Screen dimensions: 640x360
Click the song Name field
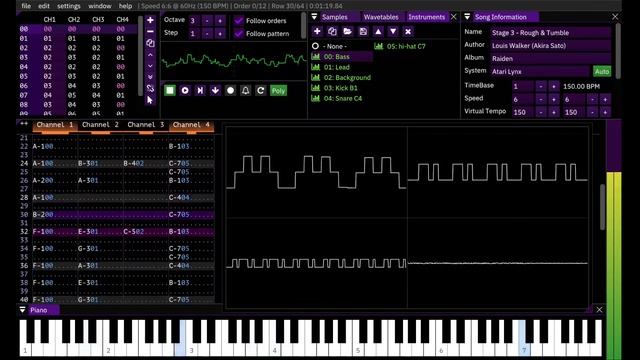550,33
